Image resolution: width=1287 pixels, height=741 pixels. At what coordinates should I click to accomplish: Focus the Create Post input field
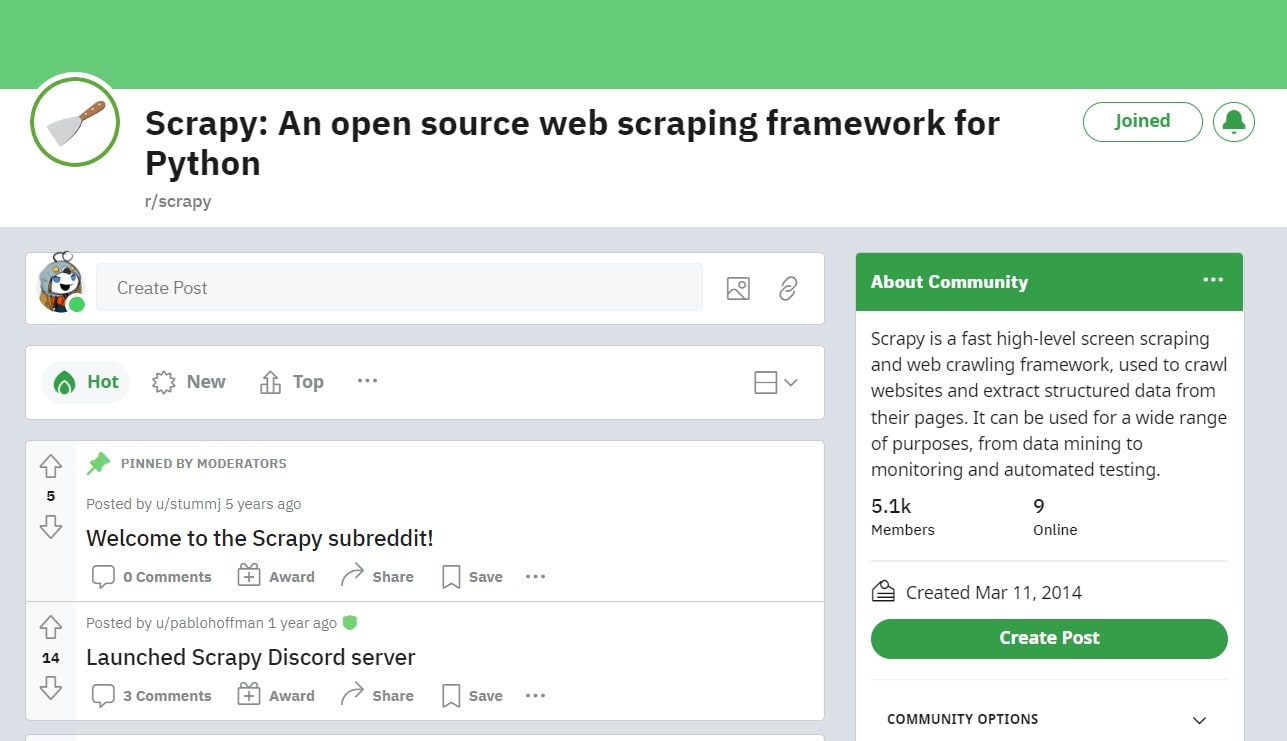click(399, 288)
